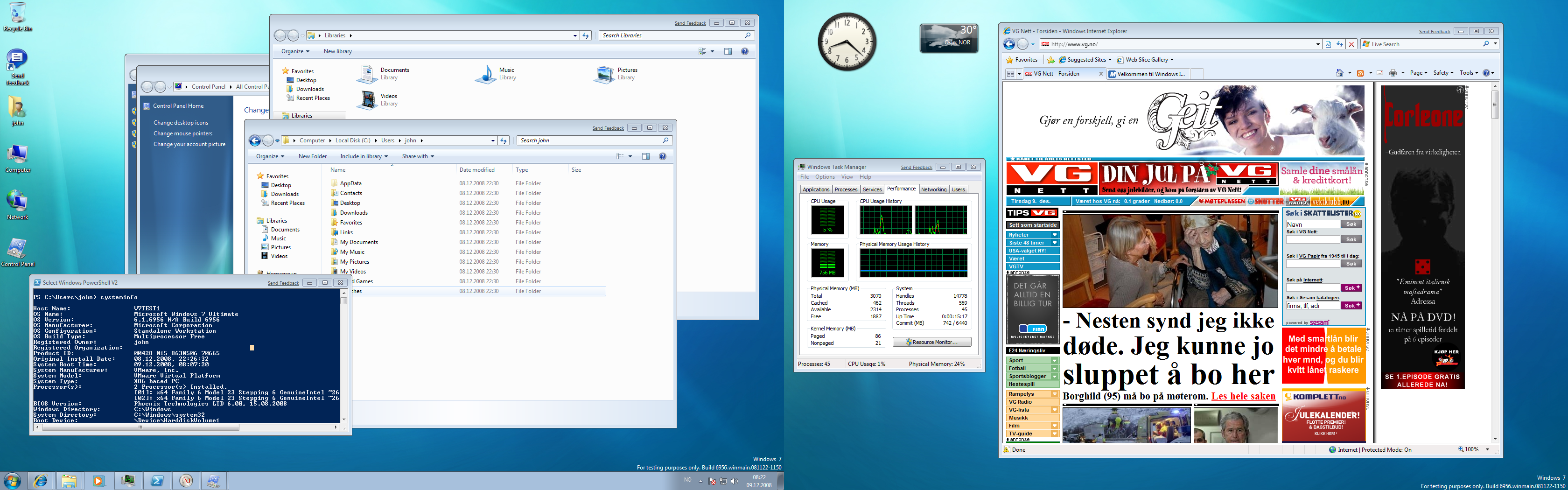Screen dimensions: 1568x490
Task: Switch to Task Manager Networking tab
Action: (934, 190)
